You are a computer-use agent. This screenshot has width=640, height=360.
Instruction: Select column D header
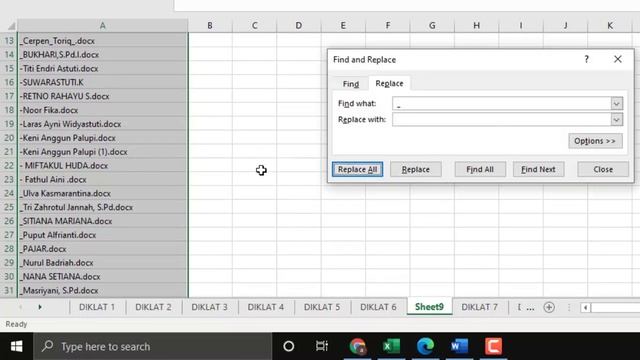(299, 25)
